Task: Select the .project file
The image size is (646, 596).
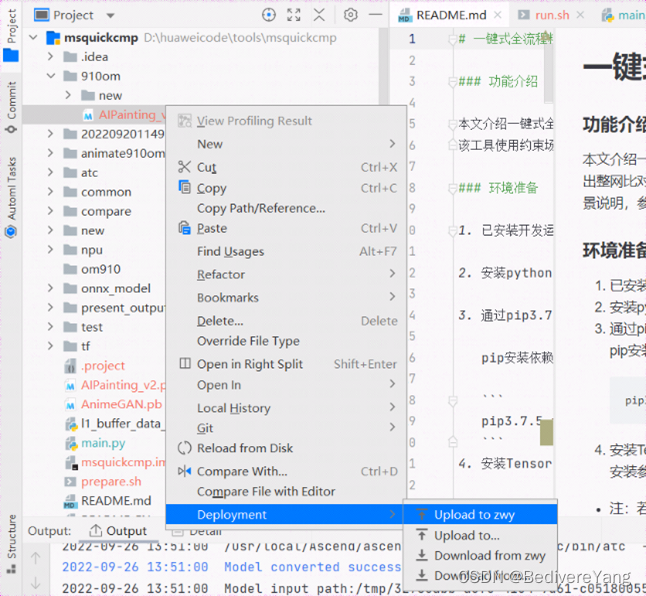Action: click(95, 365)
